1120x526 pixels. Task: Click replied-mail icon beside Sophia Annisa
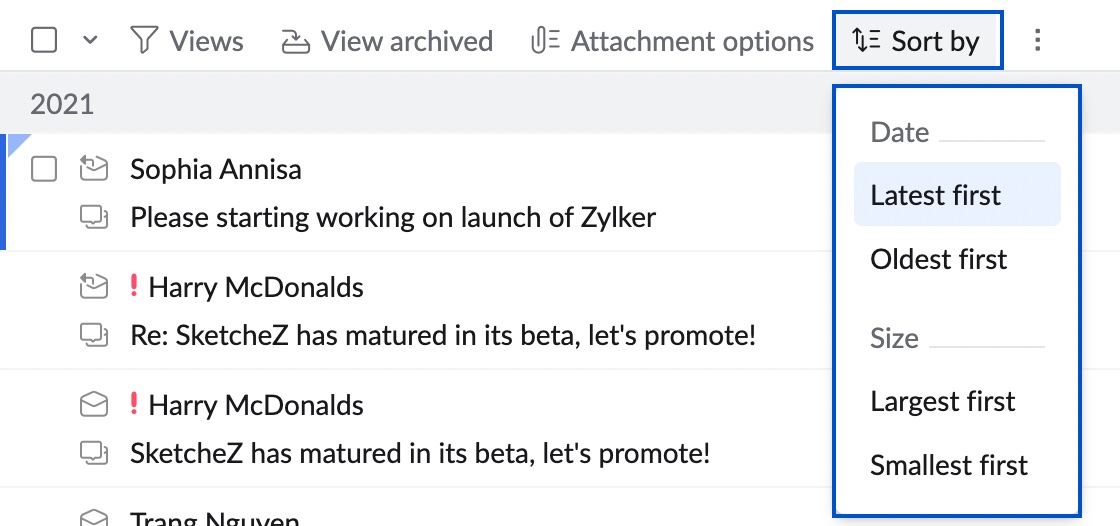(x=93, y=170)
